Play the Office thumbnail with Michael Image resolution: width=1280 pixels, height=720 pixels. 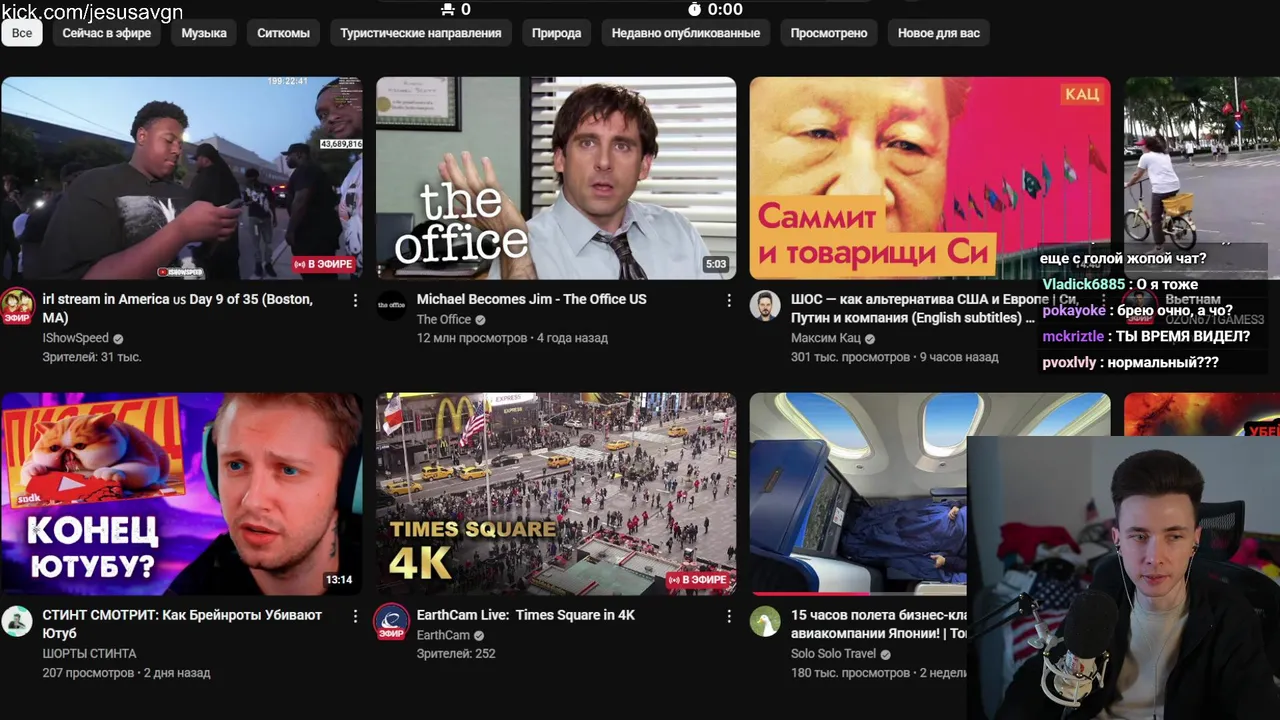(x=556, y=178)
